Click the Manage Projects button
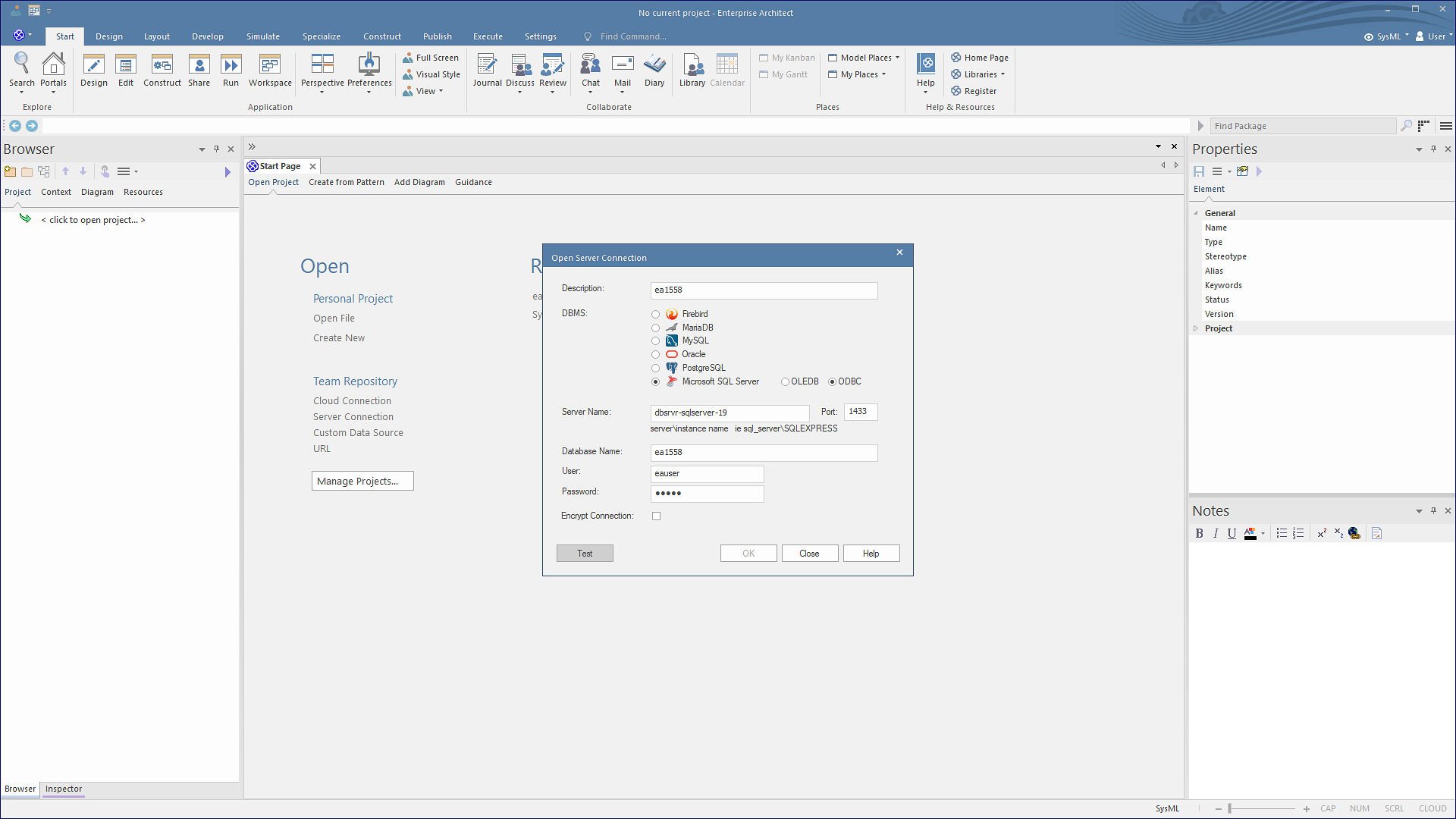This screenshot has width=1456, height=819. (362, 482)
